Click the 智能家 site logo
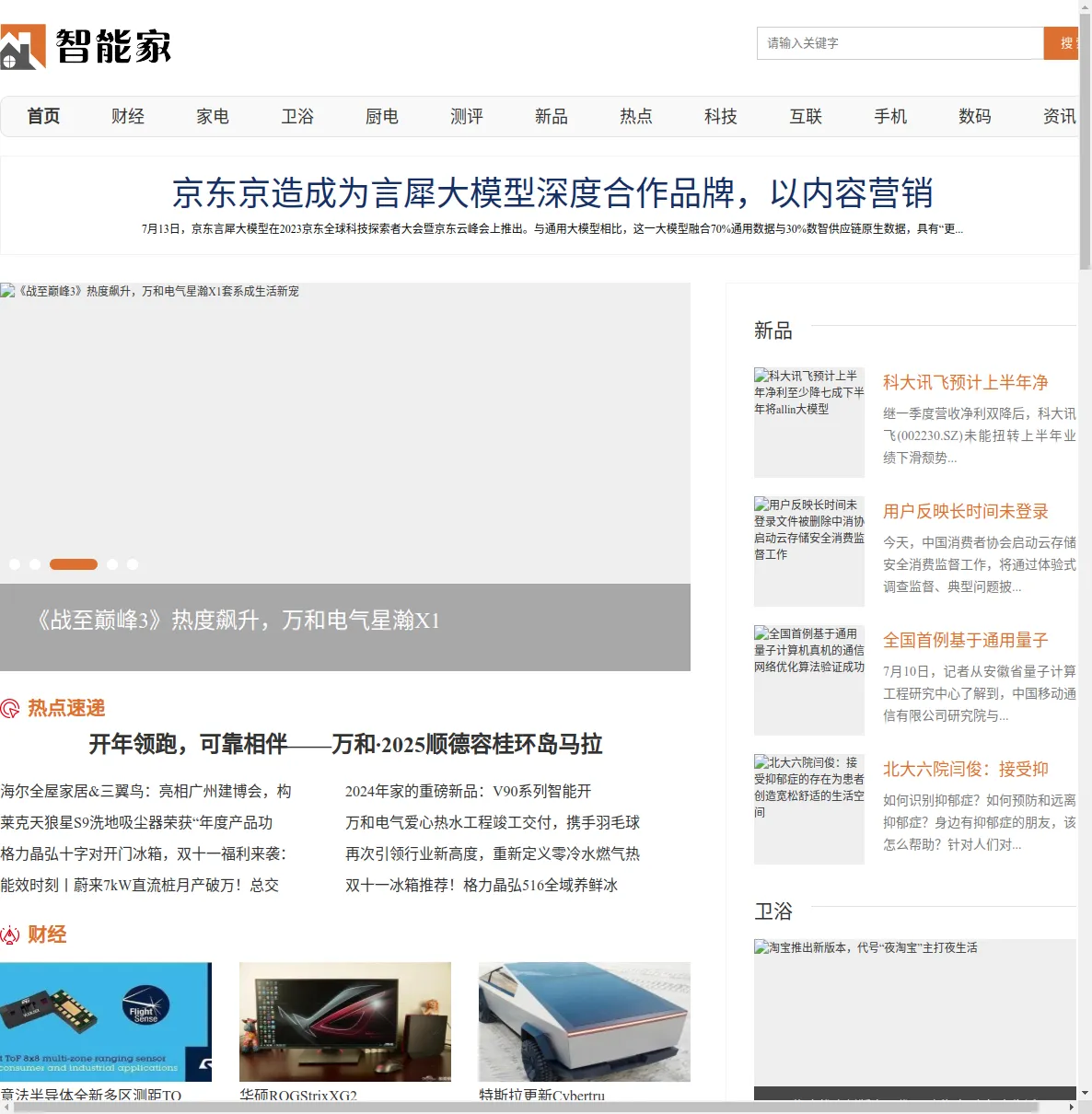The width and height of the screenshot is (1092, 1114). point(86,46)
